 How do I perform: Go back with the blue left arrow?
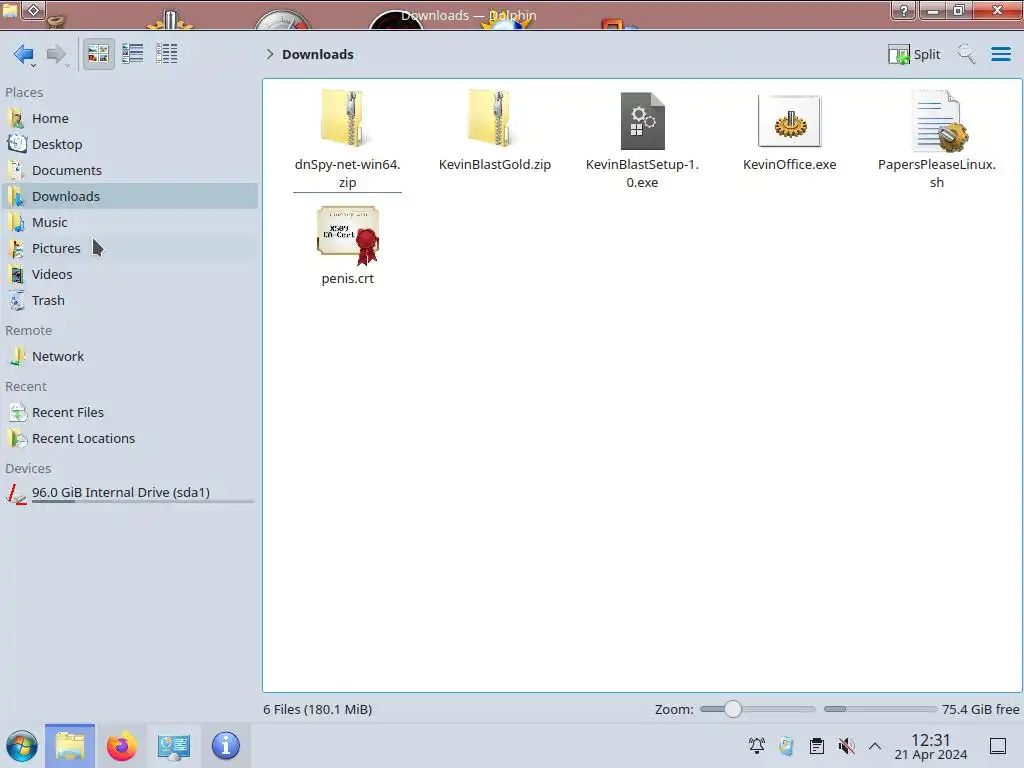[x=22, y=54]
